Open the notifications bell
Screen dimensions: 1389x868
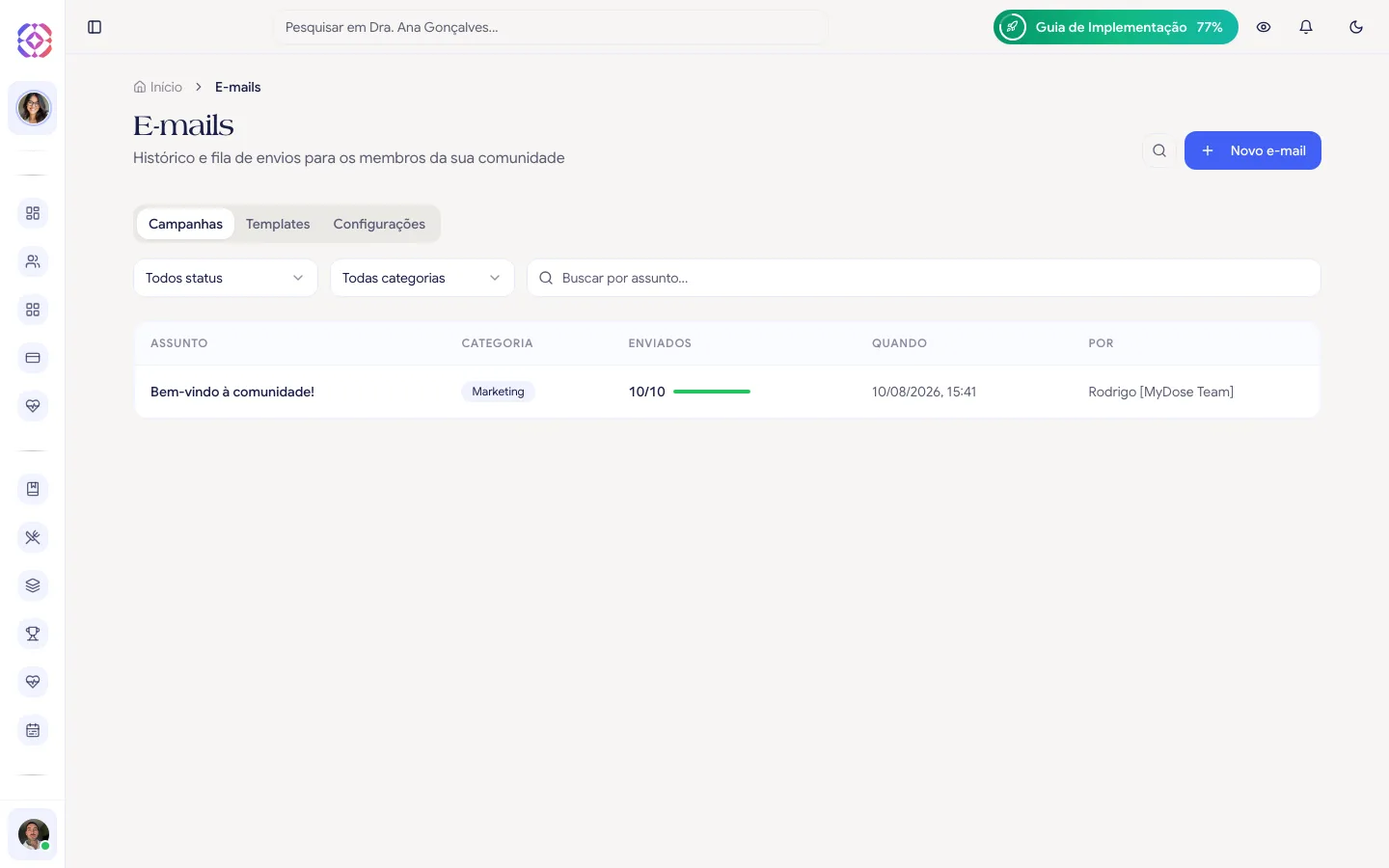coord(1306,27)
